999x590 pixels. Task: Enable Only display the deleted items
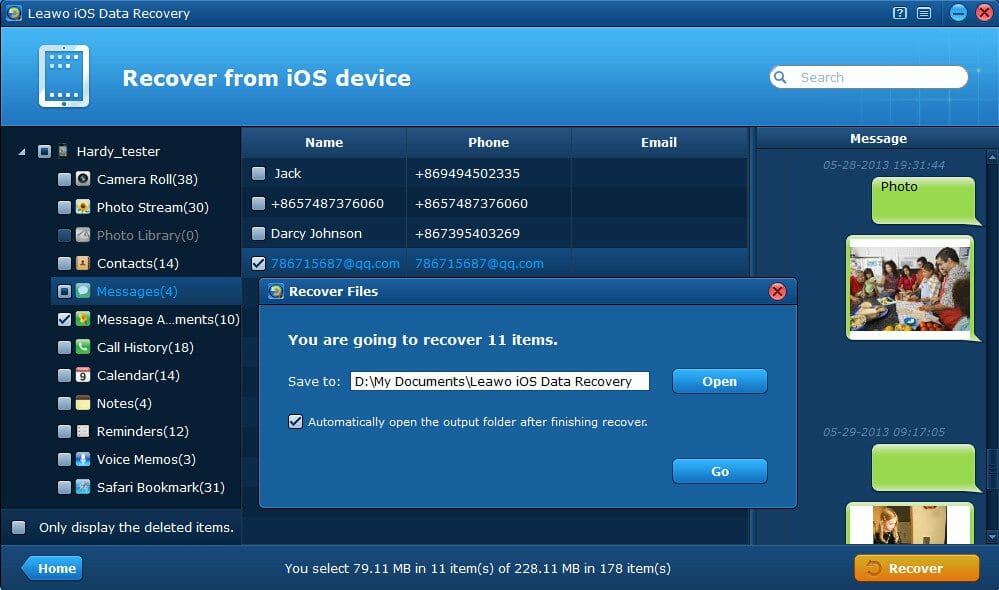[19, 527]
